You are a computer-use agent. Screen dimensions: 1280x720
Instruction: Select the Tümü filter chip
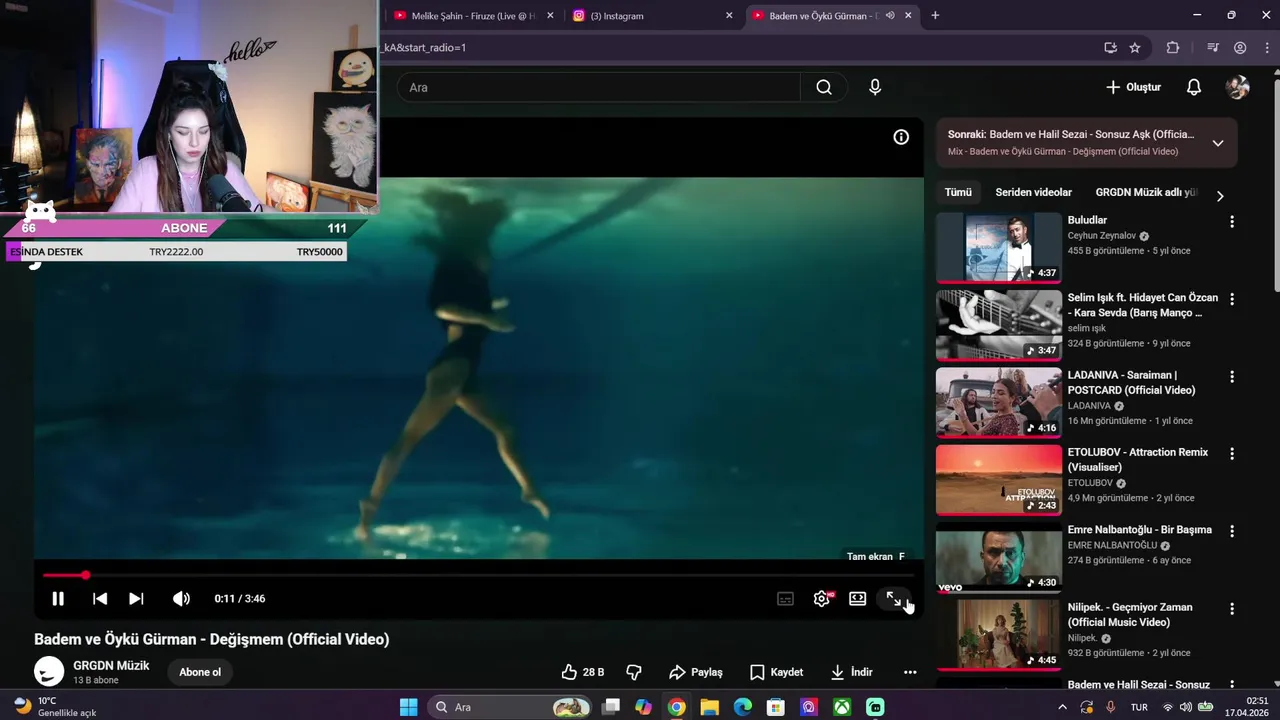[x=958, y=192]
